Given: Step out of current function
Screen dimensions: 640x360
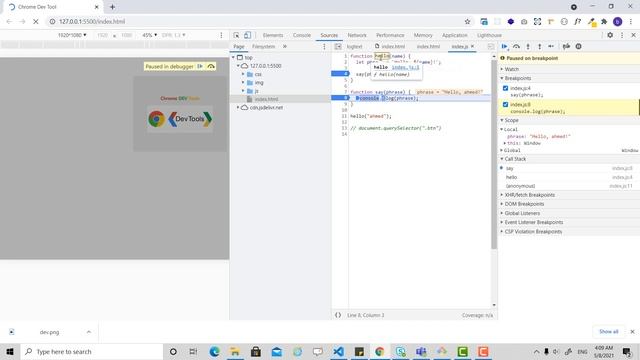Looking at the screenshot, I should 540,47.
